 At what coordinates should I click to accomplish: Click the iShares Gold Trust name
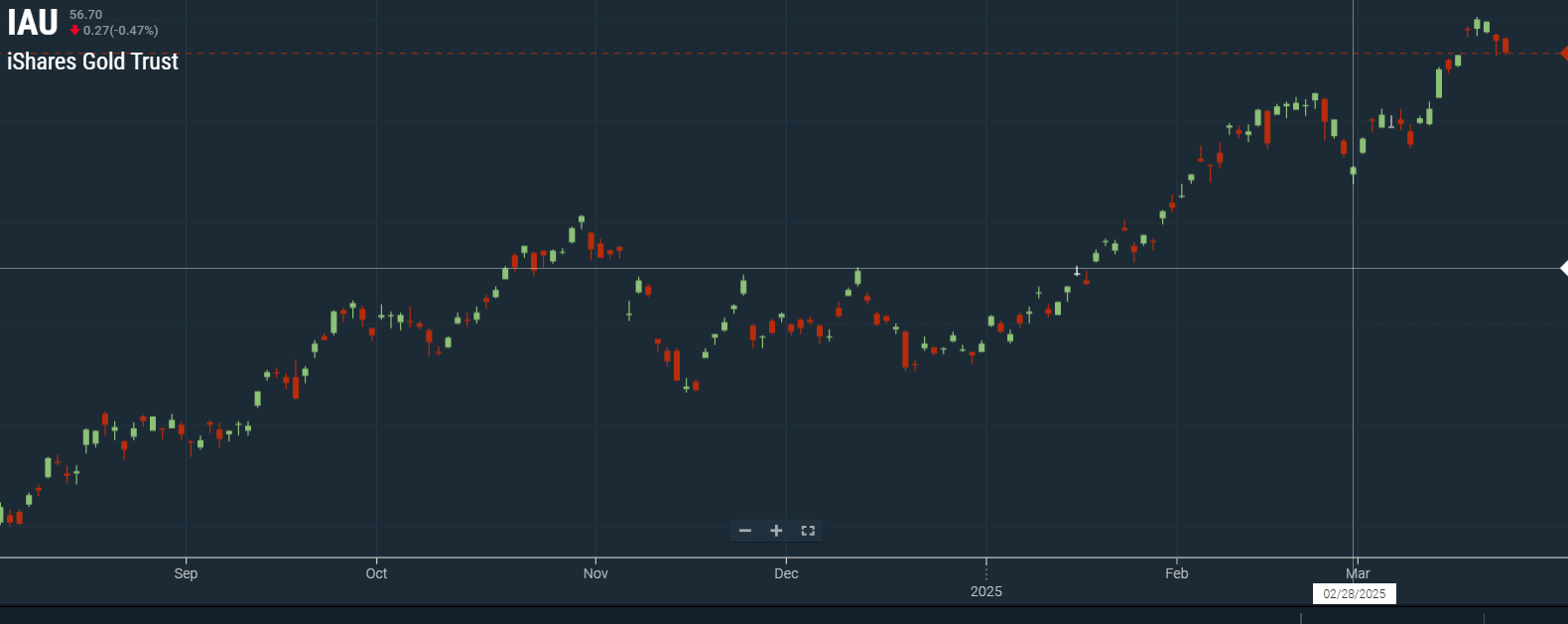92,62
